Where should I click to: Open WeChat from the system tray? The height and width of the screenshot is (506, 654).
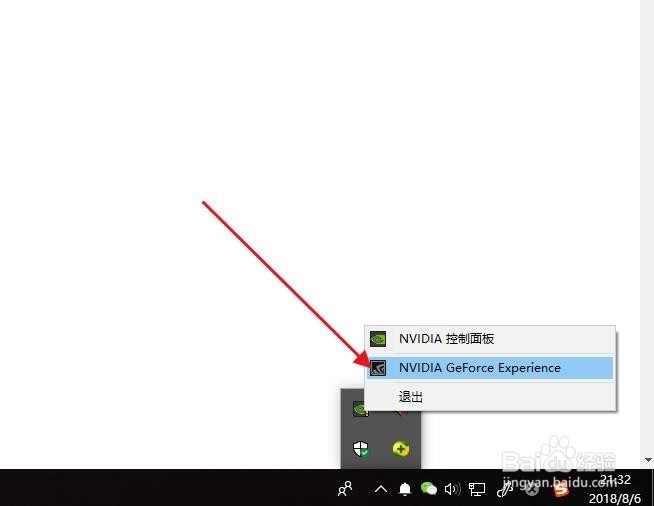click(x=428, y=488)
